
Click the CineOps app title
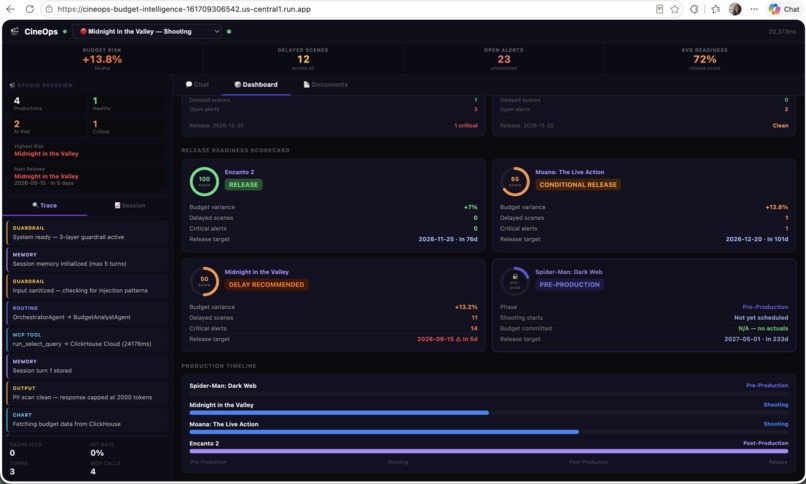point(41,31)
